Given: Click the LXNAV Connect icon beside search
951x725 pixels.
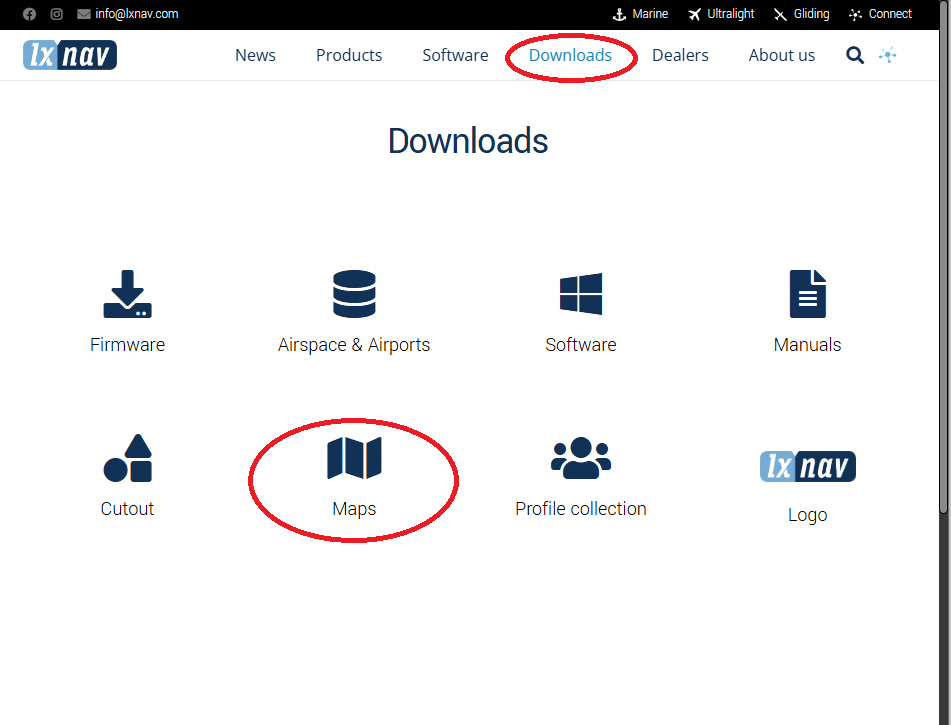Looking at the screenshot, I should click(888, 55).
